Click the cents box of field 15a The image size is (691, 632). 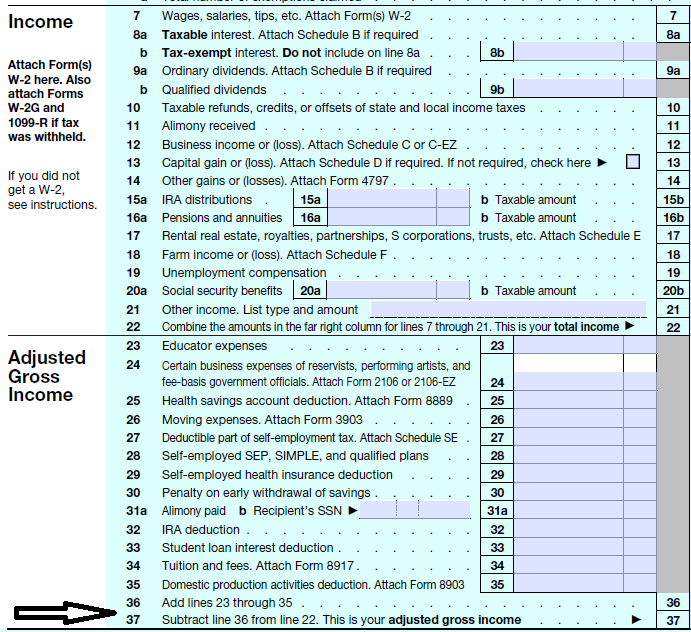[x=453, y=199]
